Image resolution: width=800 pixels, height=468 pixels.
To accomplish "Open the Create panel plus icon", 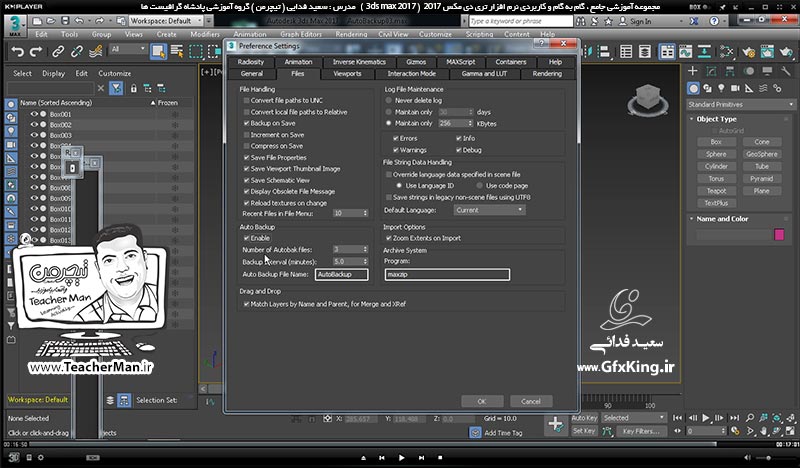I will click(x=692, y=71).
